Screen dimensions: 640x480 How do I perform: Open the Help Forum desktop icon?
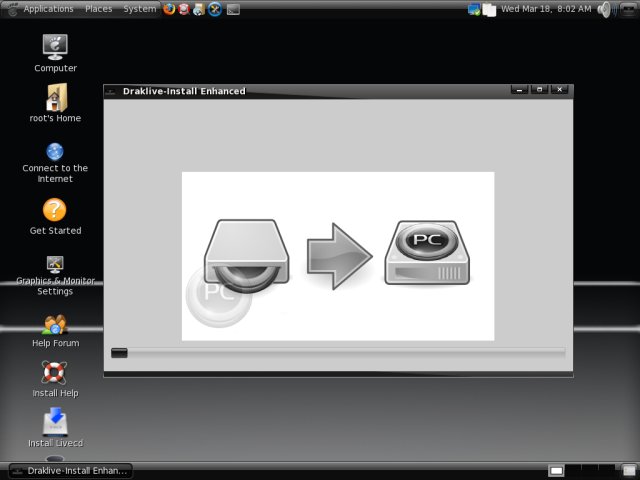(55, 325)
